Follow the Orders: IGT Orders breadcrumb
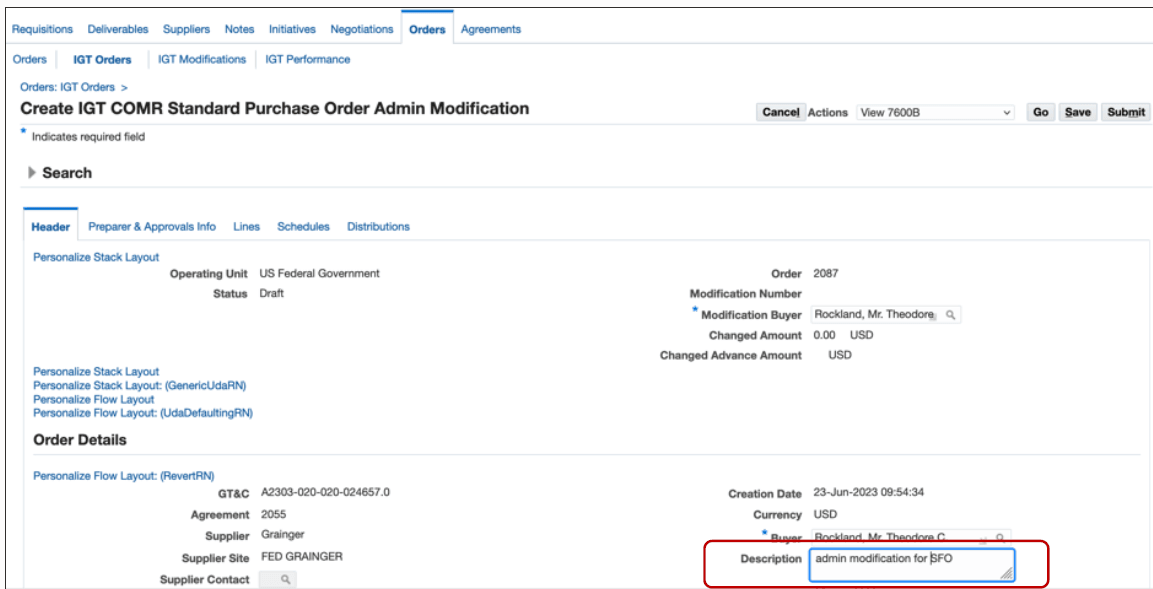 (x=68, y=87)
